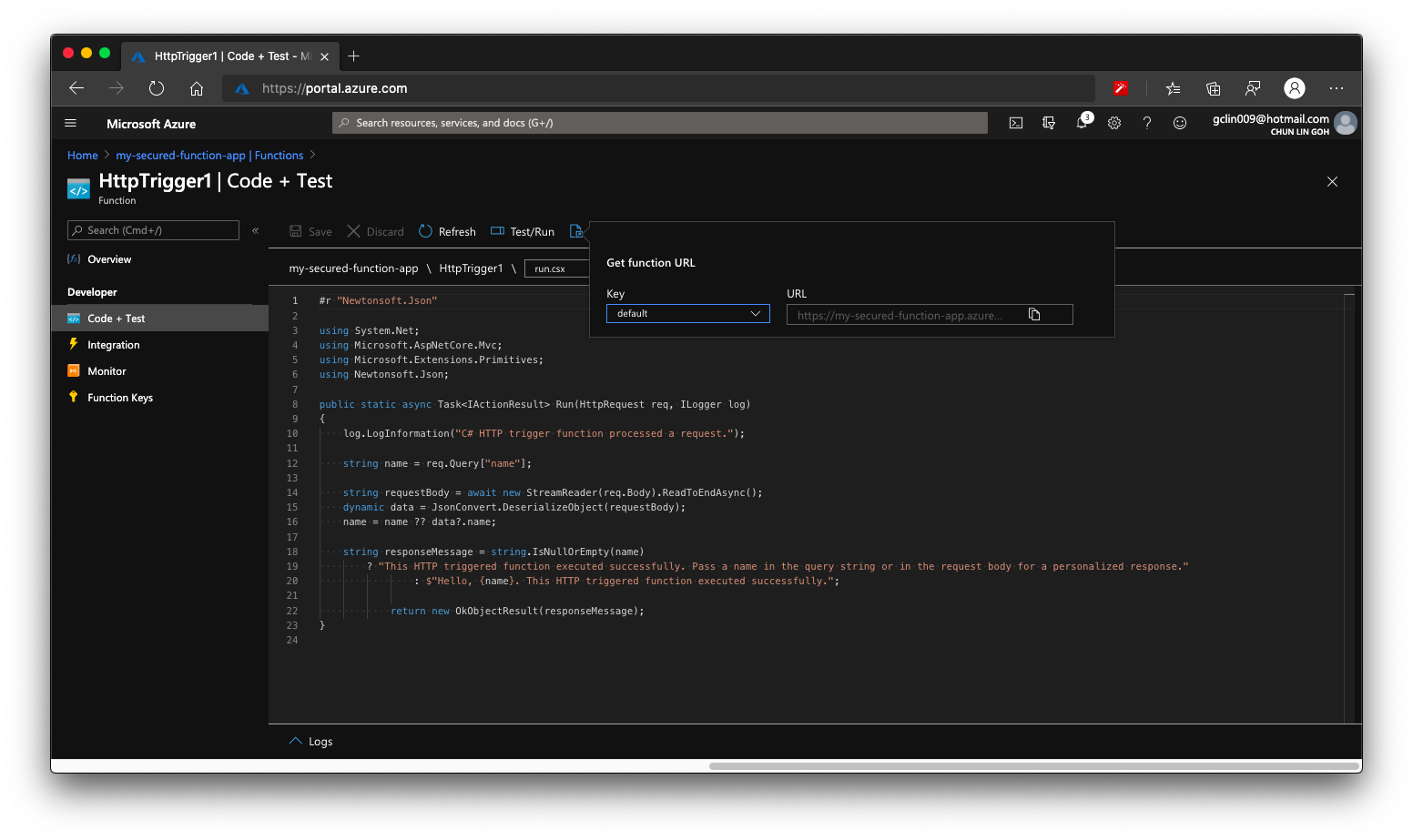This screenshot has width=1413, height=840.
Task: Open the Cloud Shell terminal icon
Action: point(1015,122)
